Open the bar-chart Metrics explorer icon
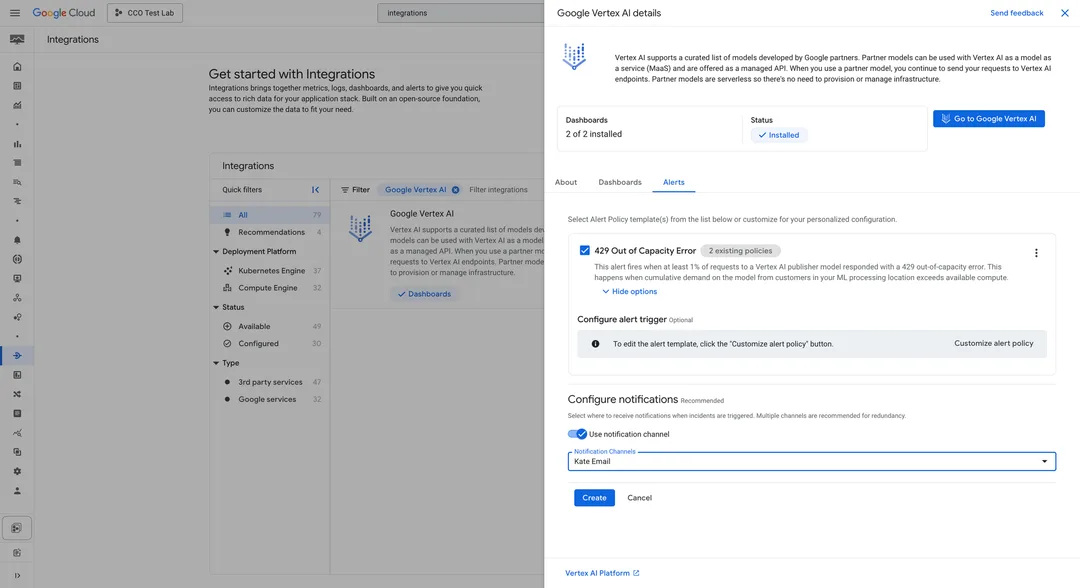 point(17,144)
